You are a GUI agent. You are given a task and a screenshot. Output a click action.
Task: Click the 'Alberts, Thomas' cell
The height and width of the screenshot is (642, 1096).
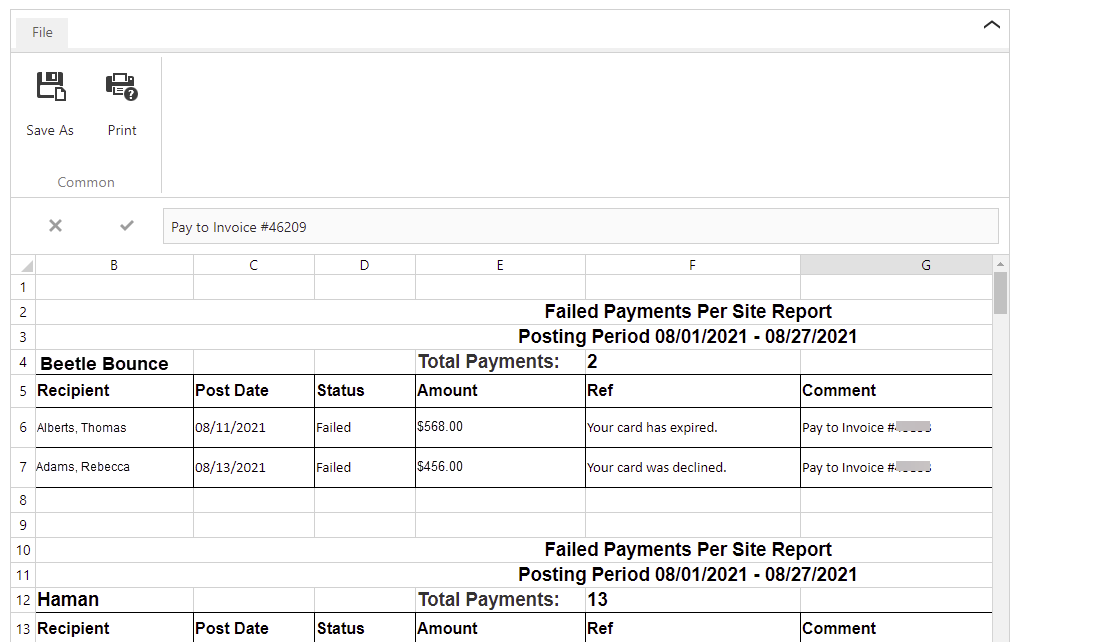coord(114,427)
